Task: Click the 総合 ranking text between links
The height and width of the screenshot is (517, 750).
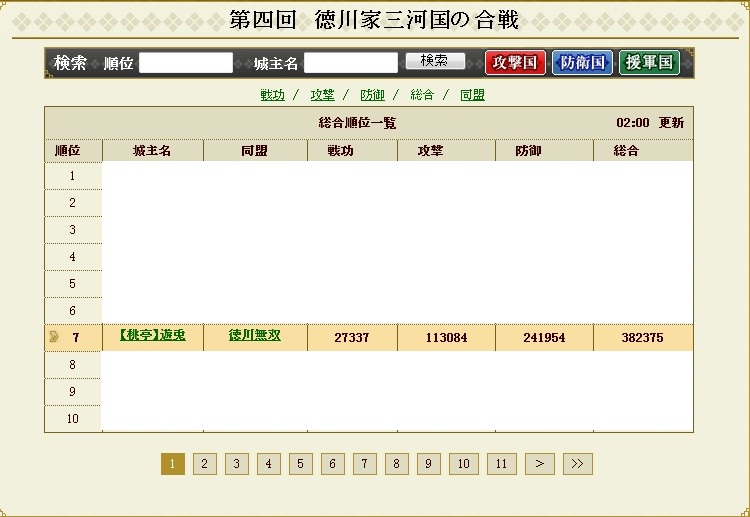Action: click(422, 95)
